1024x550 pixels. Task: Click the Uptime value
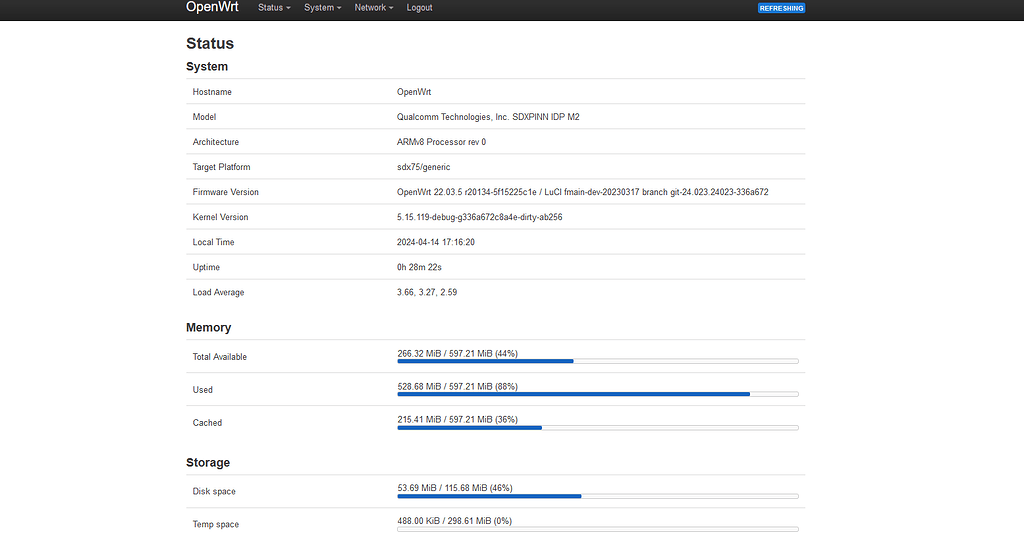420,267
